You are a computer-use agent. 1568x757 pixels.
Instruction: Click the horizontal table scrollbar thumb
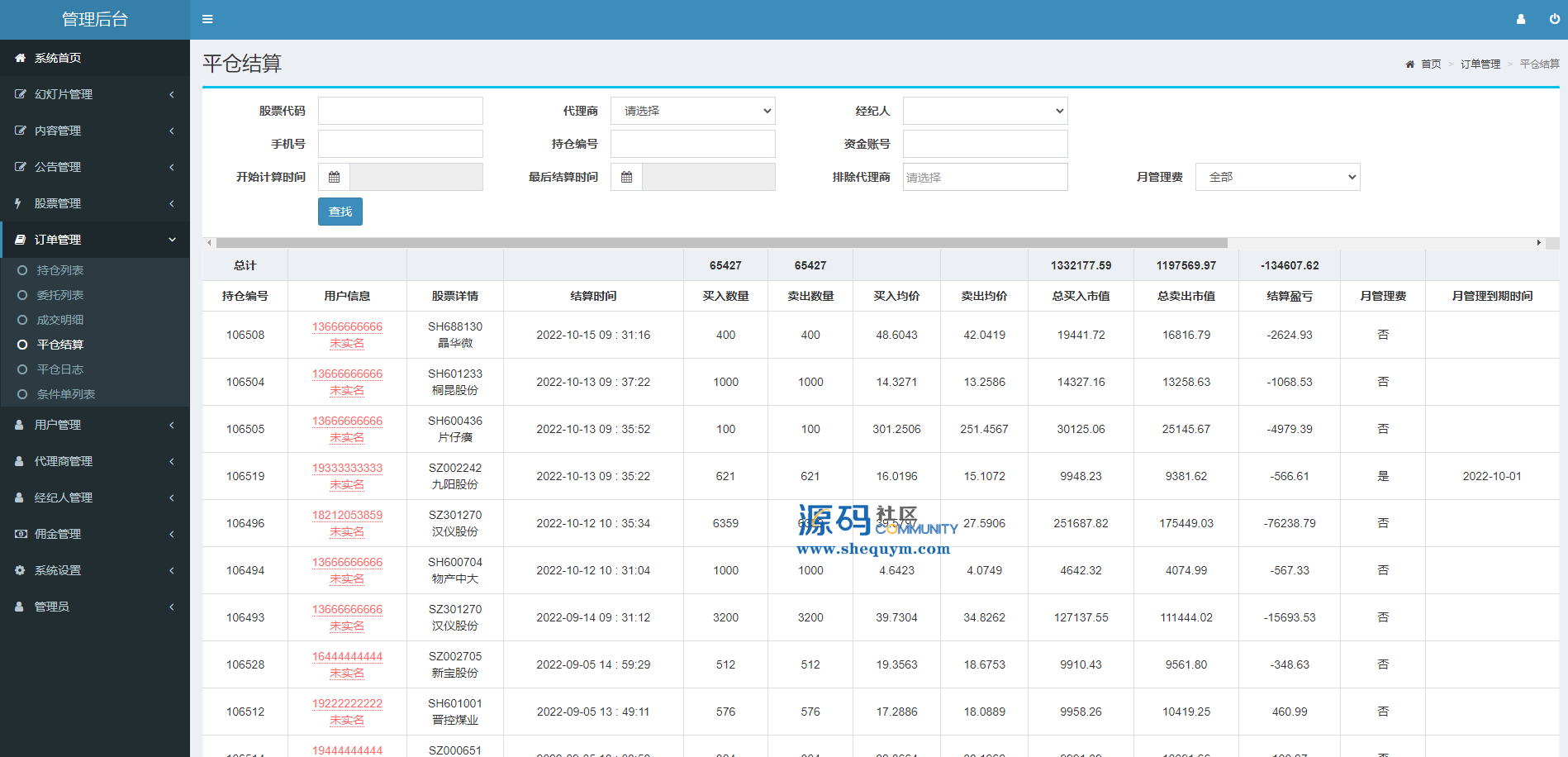(721, 243)
